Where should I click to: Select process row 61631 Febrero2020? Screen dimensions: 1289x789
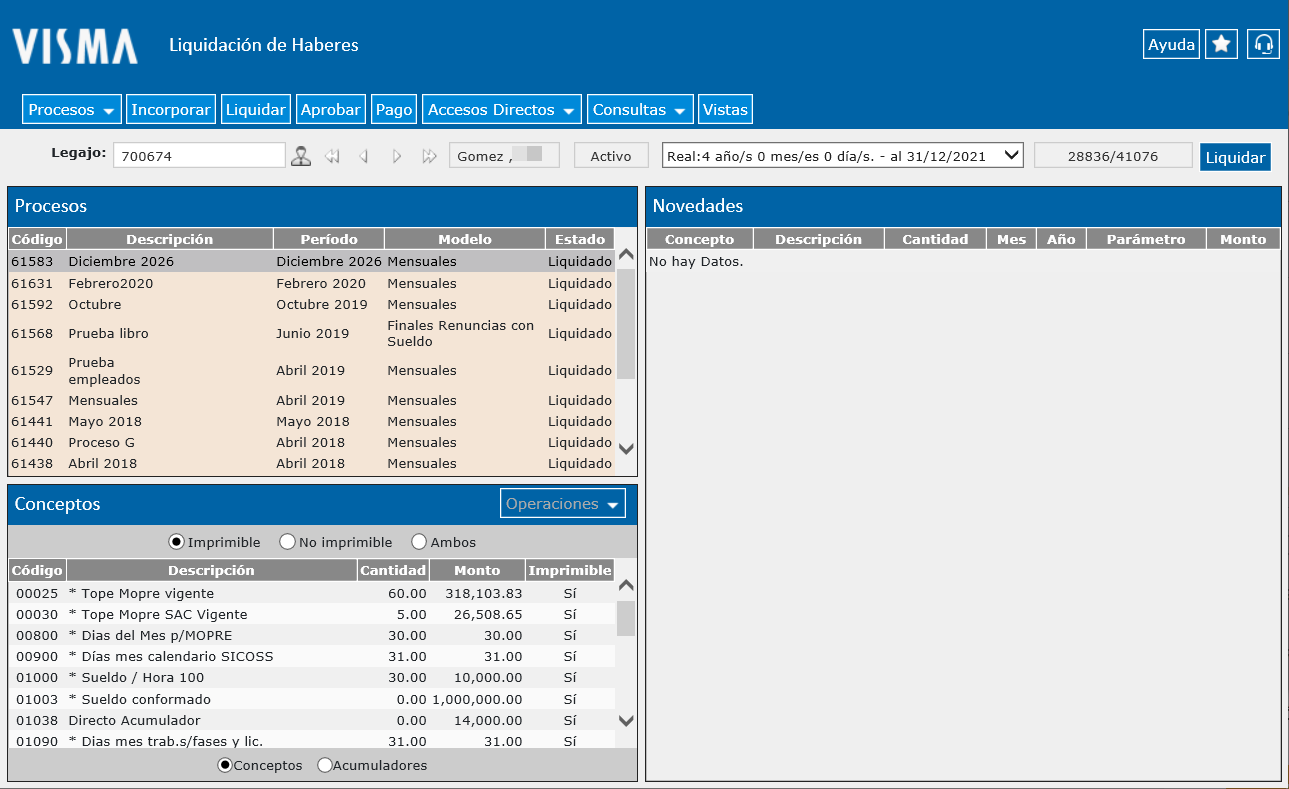coord(312,283)
